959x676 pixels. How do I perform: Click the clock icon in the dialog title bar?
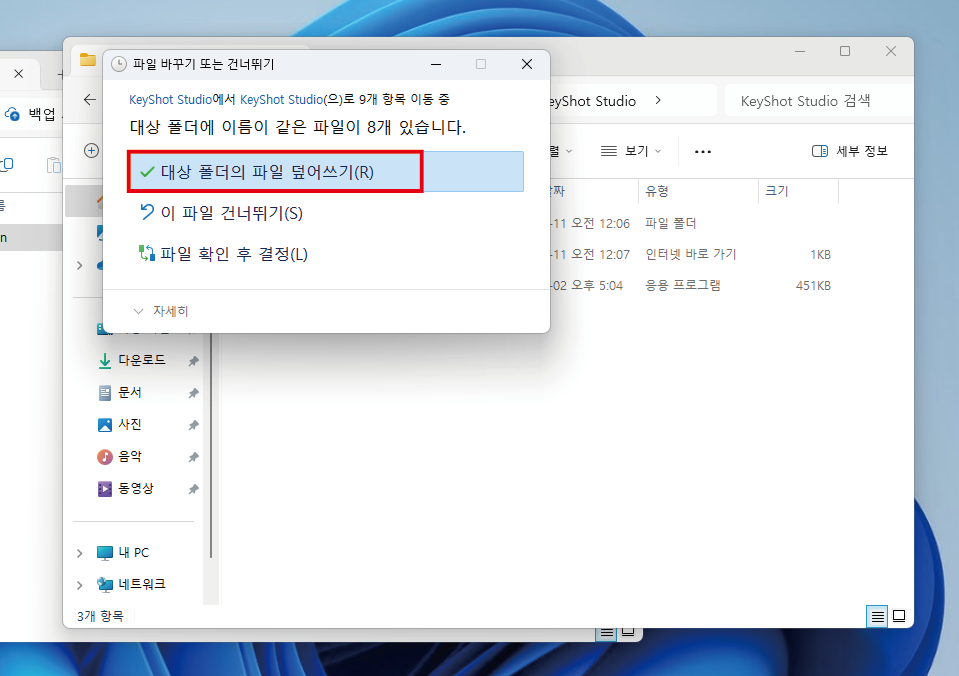coord(119,64)
